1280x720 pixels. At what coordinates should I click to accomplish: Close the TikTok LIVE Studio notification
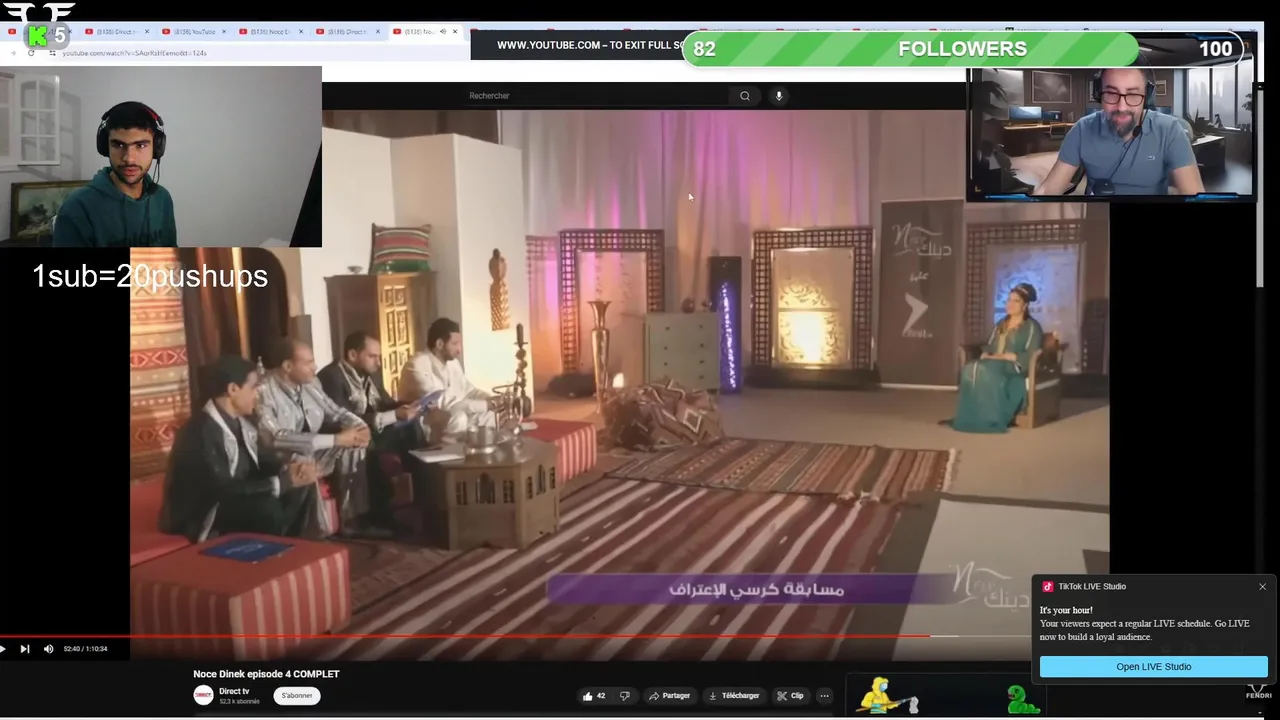tap(1262, 587)
